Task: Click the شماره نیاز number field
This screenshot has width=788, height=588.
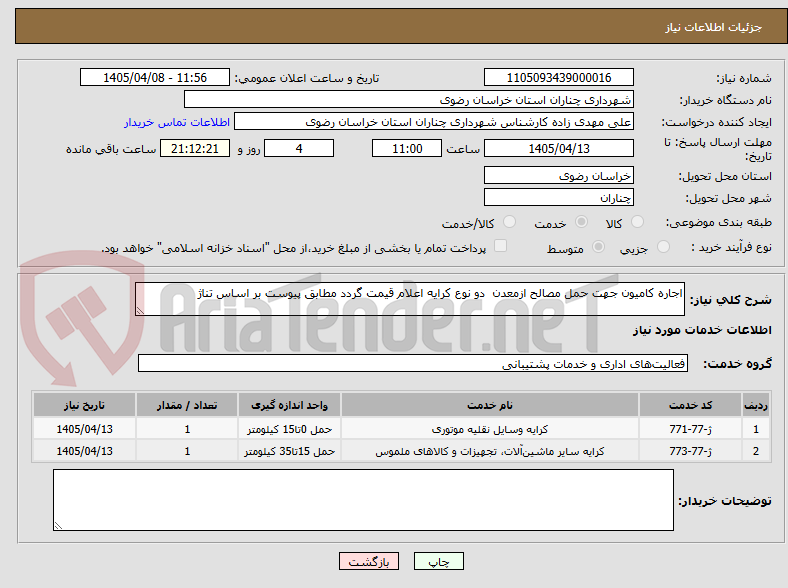Action: 559,77
